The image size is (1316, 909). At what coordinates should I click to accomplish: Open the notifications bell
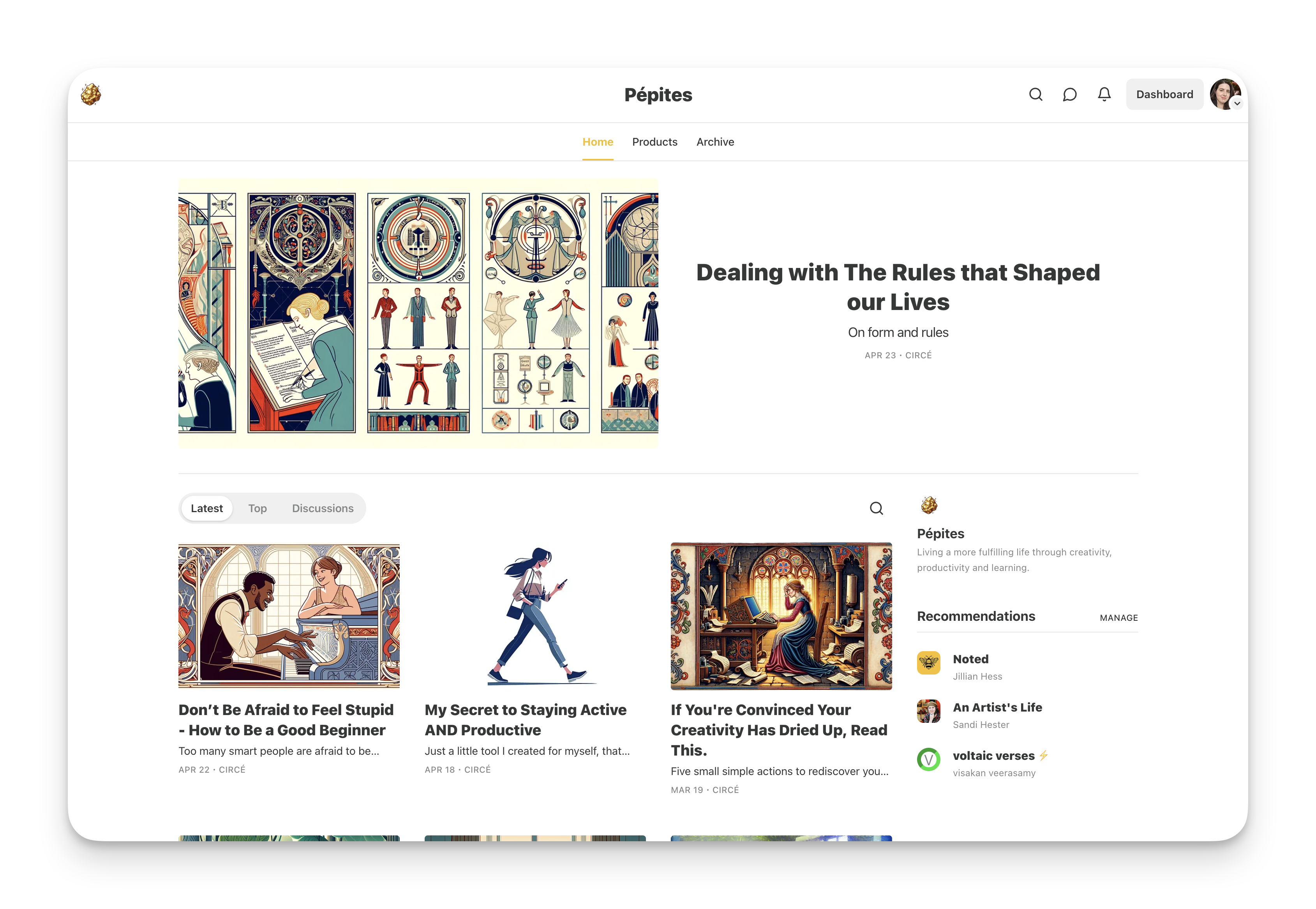1104,95
